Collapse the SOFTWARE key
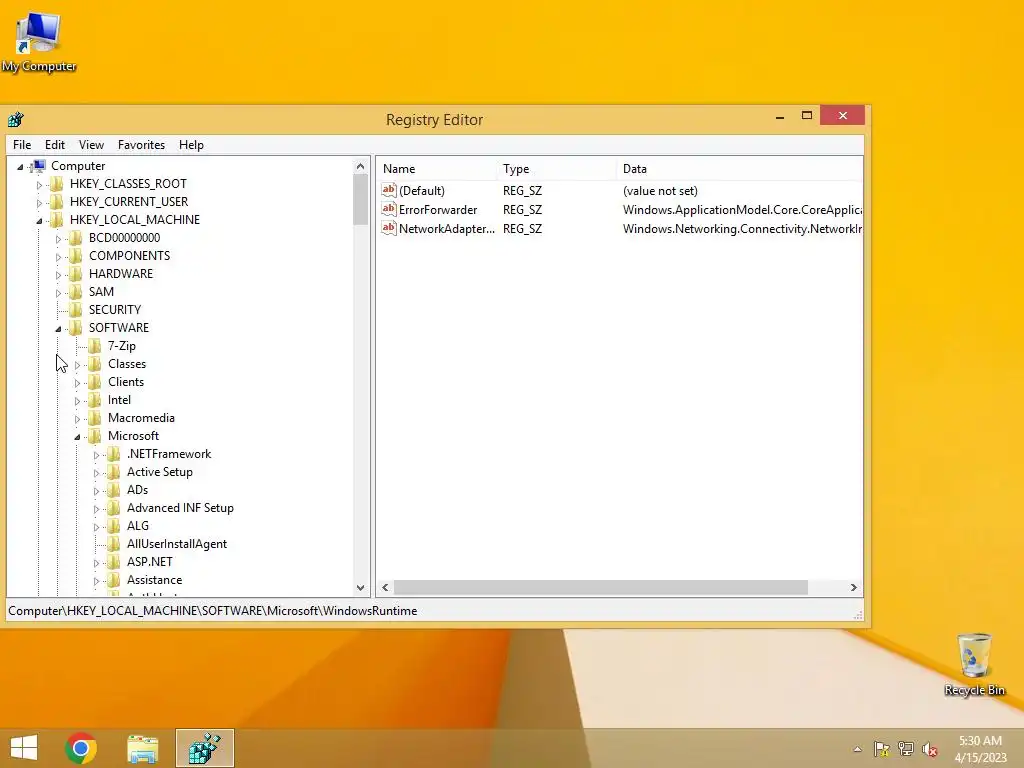The image size is (1024, 768). tap(58, 329)
